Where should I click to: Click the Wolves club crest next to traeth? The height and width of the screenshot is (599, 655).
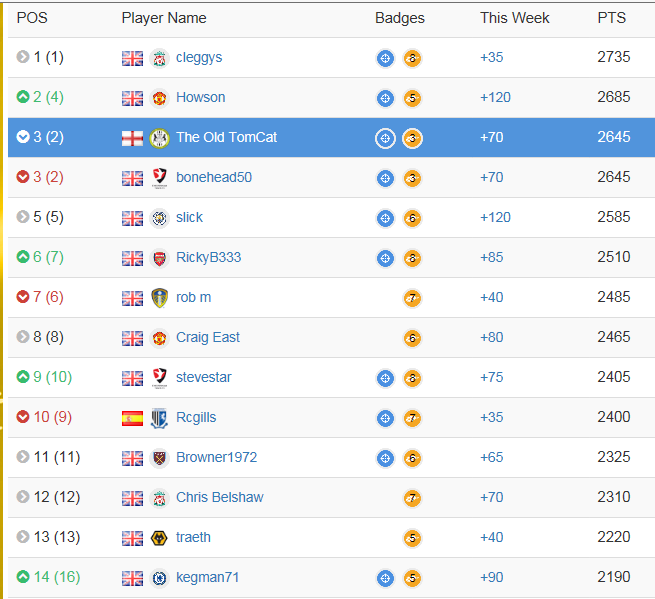coord(159,538)
